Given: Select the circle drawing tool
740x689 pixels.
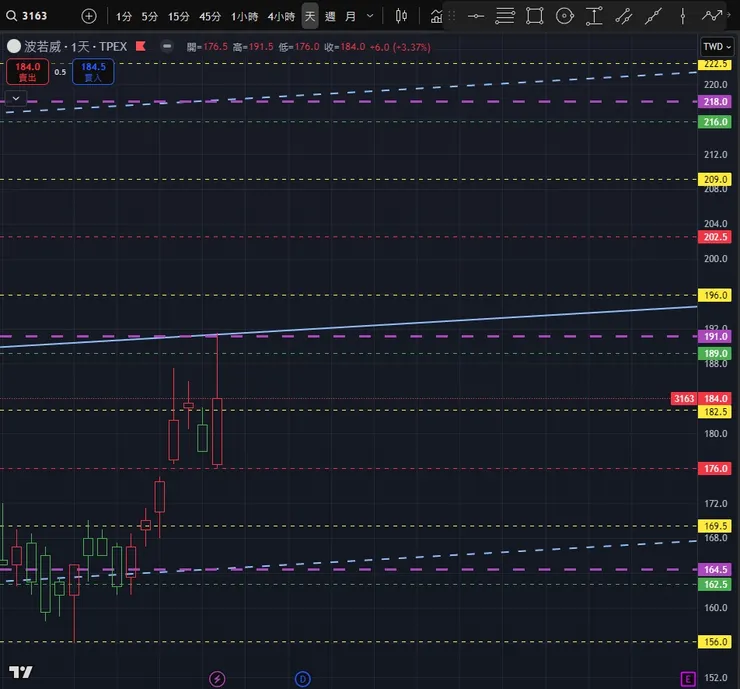Looking at the screenshot, I should pos(564,16).
